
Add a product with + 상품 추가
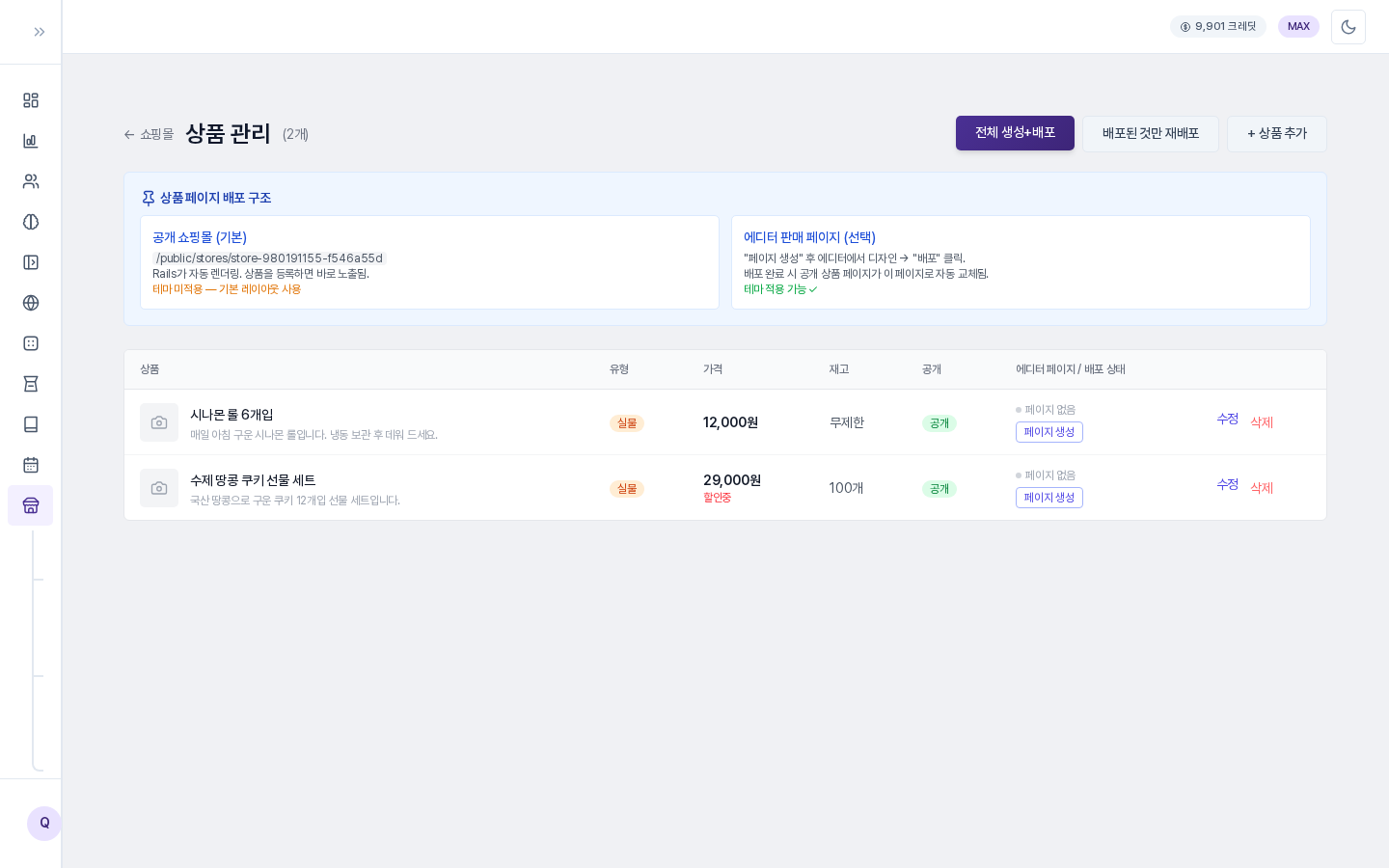[x=1277, y=134]
